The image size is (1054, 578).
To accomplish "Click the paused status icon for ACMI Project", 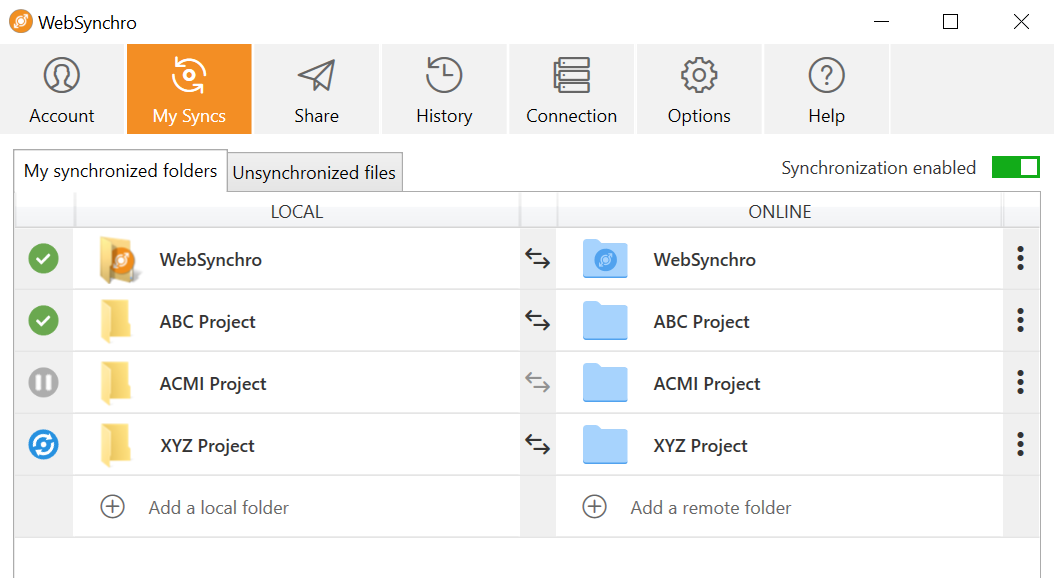I will [x=44, y=382].
